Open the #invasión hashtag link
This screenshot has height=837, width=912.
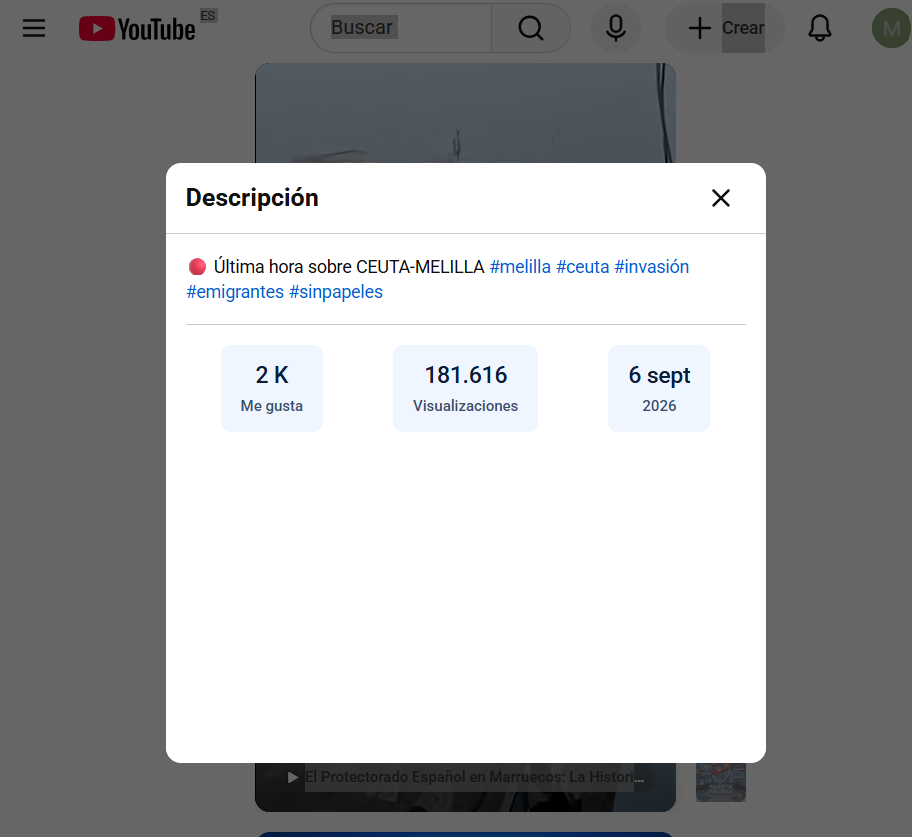(x=651, y=267)
